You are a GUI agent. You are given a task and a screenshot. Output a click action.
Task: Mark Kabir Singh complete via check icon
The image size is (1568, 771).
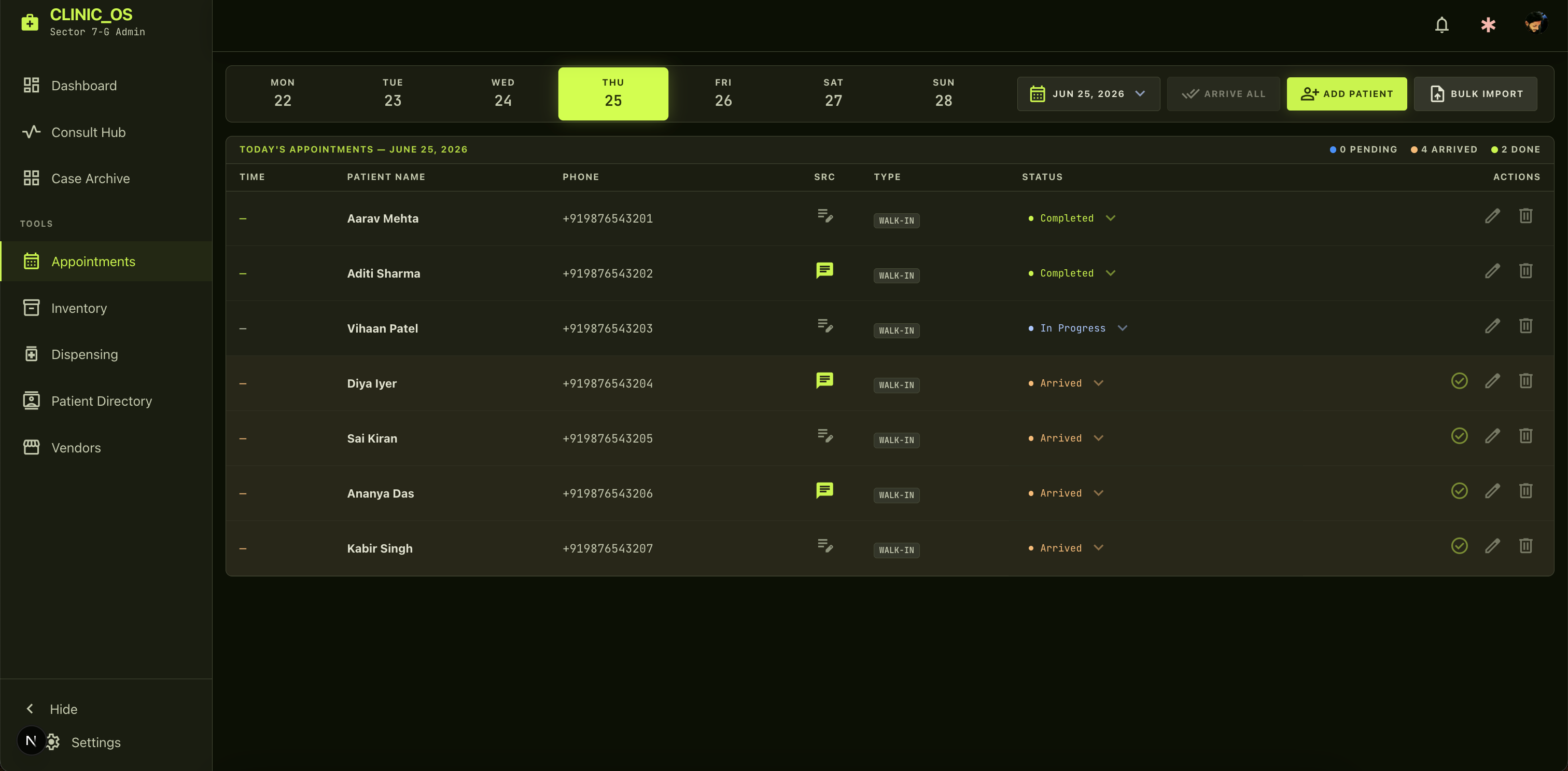pos(1459,546)
